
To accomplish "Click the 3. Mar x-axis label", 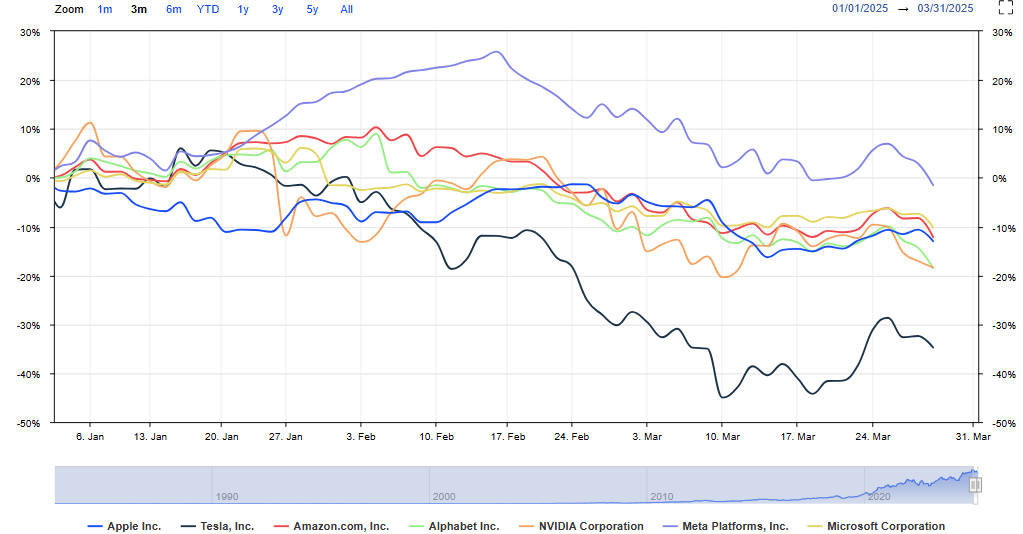I will 647,436.
